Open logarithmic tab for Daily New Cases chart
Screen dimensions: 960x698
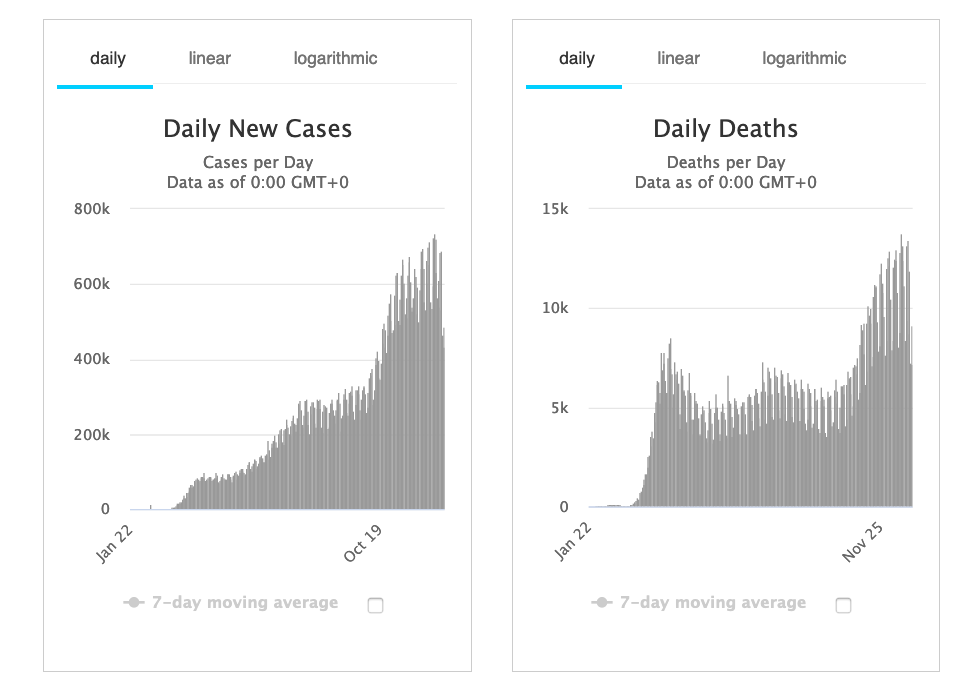tap(335, 58)
